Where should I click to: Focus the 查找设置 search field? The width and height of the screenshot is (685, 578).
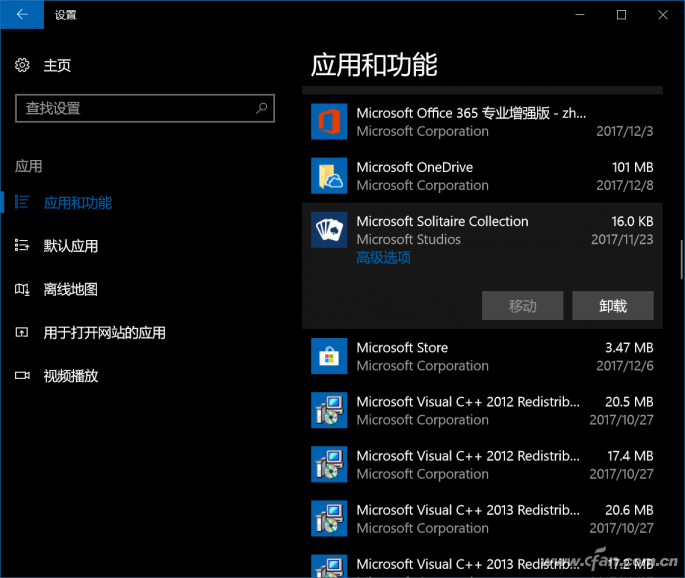click(x=145, y=108)
